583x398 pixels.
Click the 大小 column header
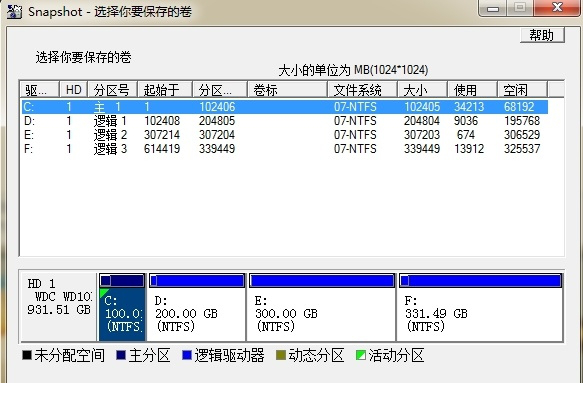422,90
